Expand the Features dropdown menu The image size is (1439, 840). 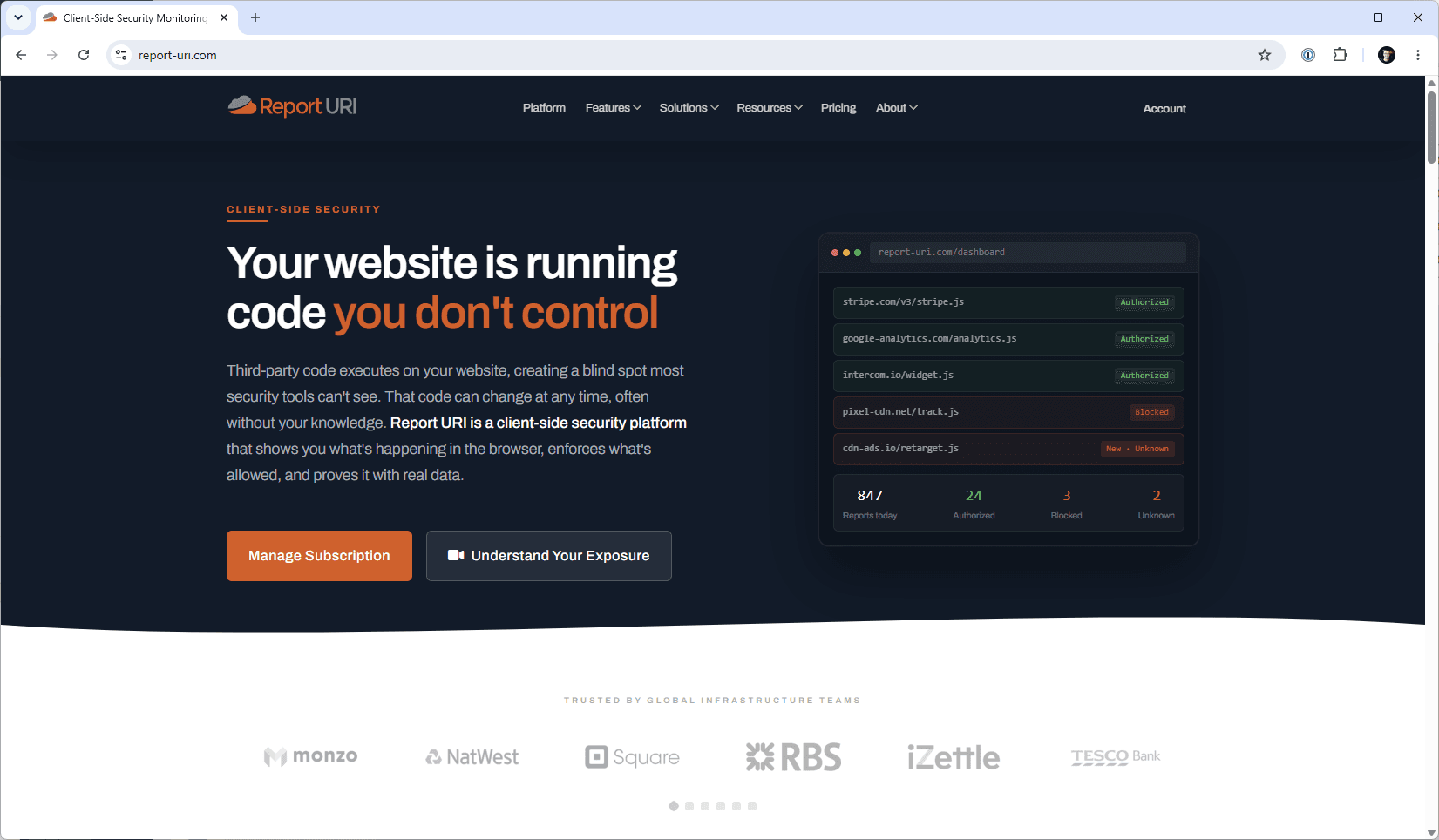(614, 108)
